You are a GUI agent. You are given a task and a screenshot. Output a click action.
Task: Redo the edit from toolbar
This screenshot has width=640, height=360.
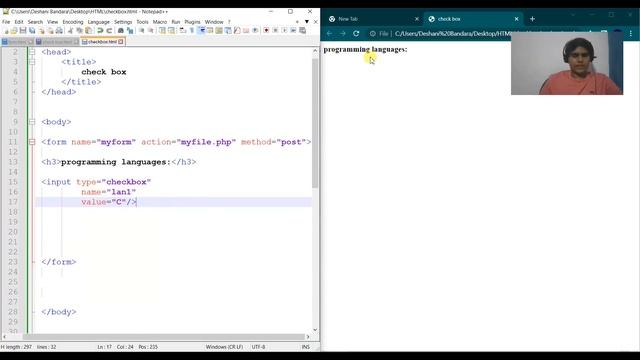tap(109, 31)
